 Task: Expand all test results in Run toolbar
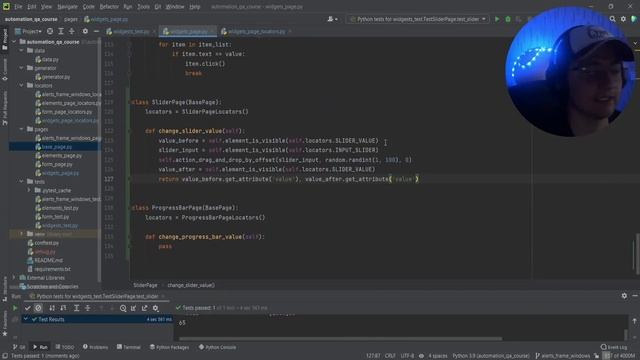(x=76, y=308)
